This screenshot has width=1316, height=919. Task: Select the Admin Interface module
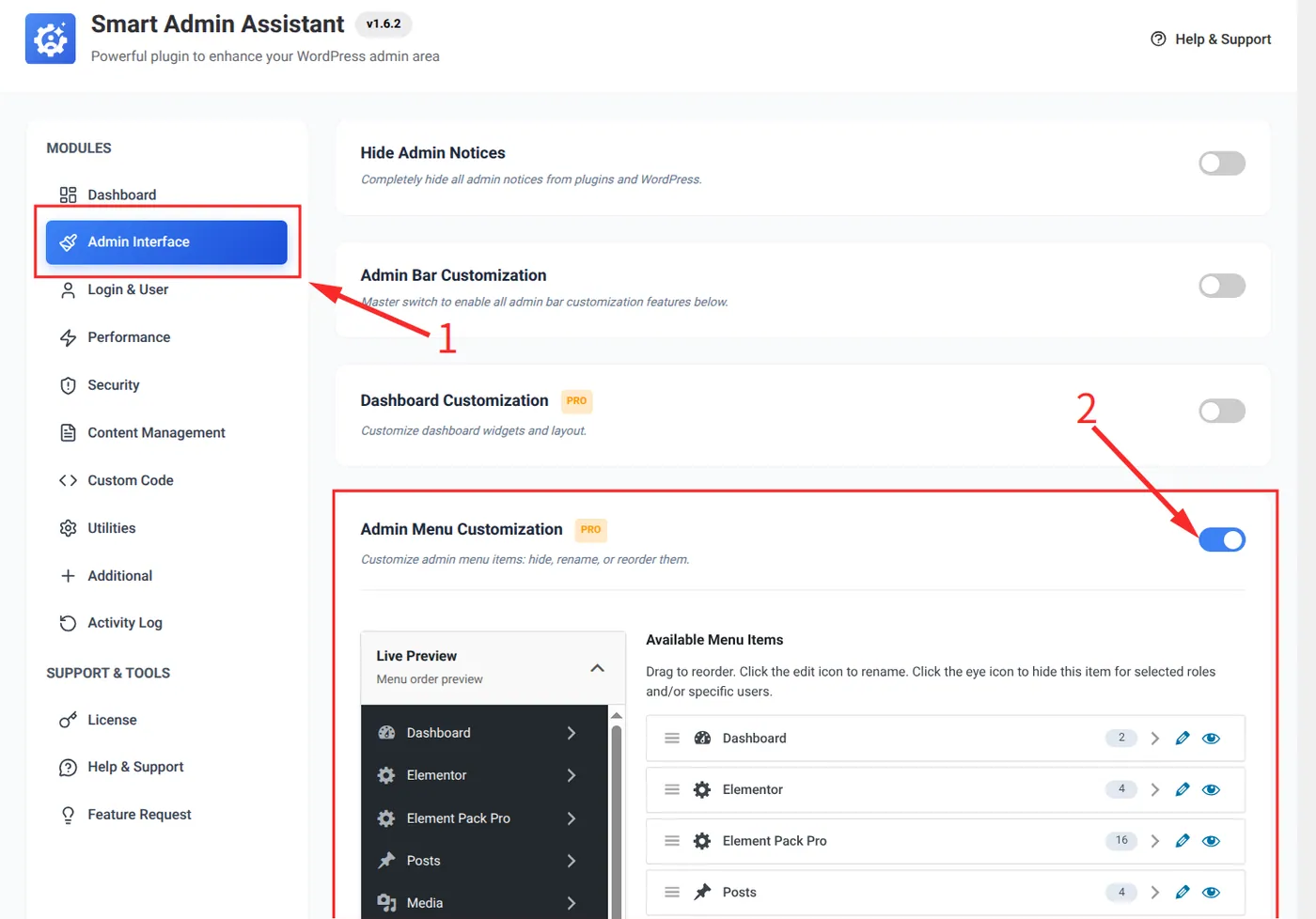[x=166, y=242]
